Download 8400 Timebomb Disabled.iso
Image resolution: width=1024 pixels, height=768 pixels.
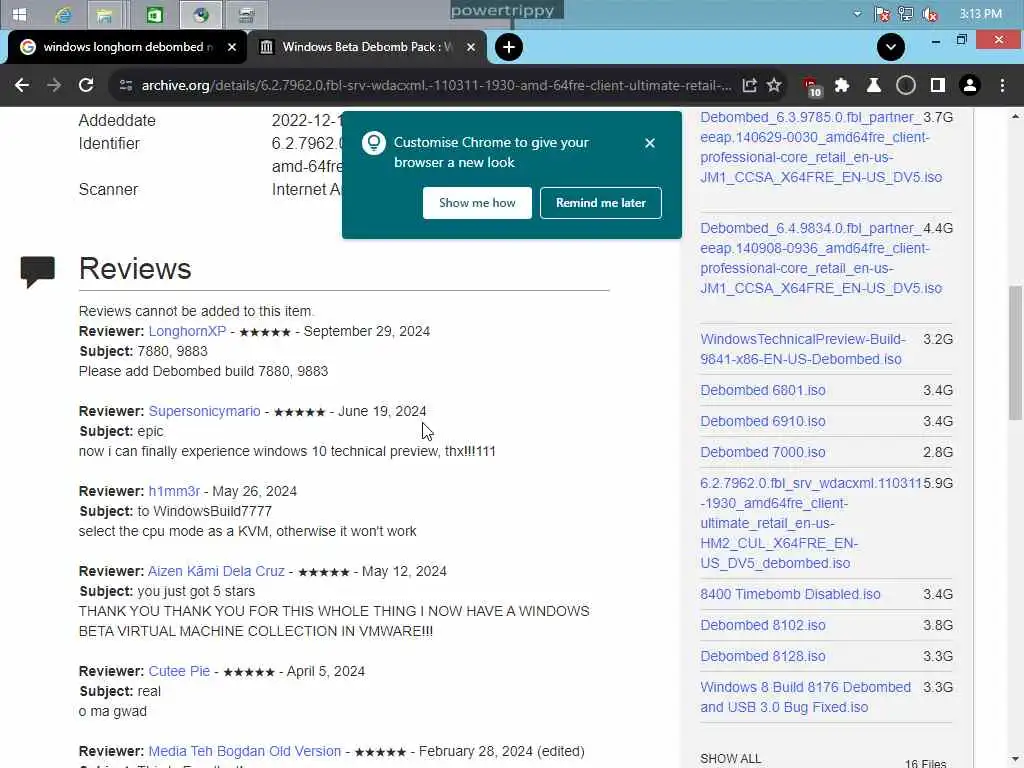790,594
